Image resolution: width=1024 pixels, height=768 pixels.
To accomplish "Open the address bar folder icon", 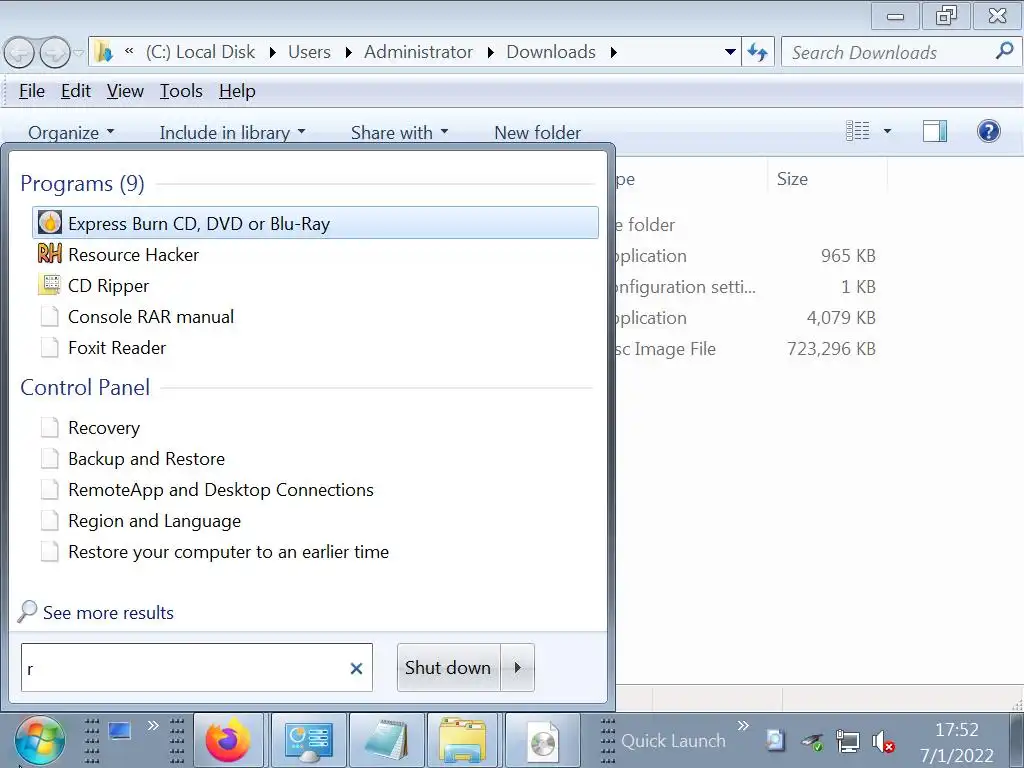I will pyautogui.click(x=103, y=52).
